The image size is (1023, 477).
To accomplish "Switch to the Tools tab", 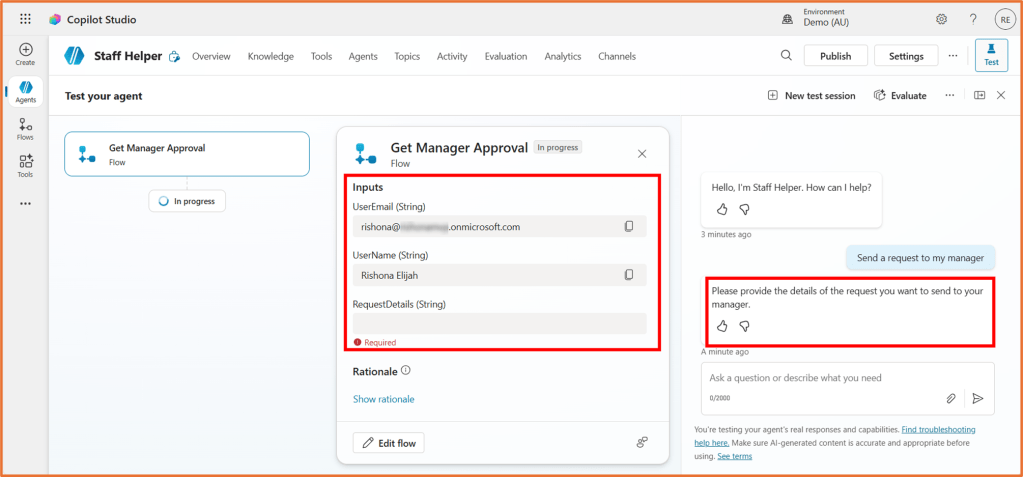I will pyautogui.click(x=321, y=57).
